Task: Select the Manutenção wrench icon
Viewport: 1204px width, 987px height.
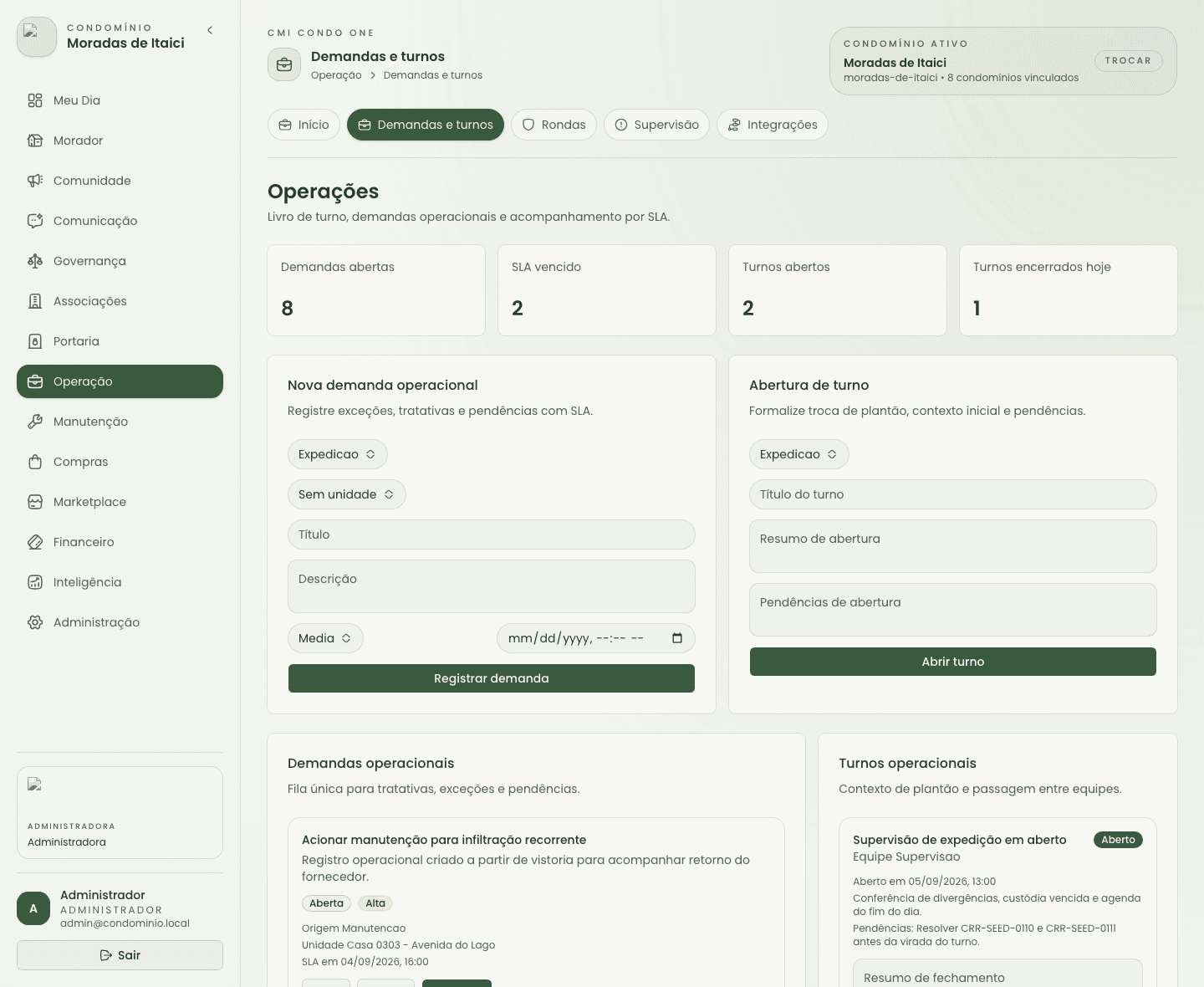Action: 35,422
